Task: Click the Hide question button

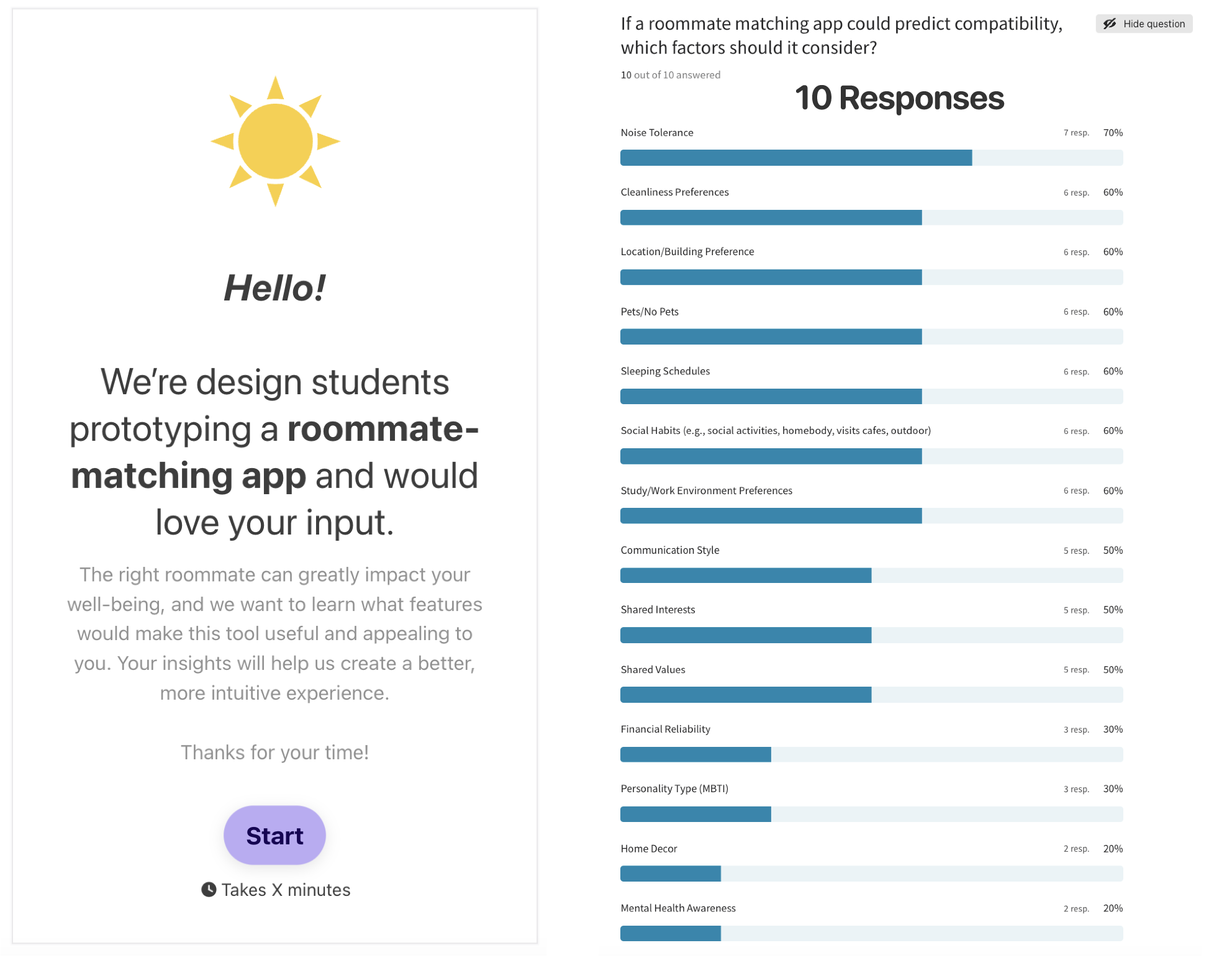Action: [1144, 24]
